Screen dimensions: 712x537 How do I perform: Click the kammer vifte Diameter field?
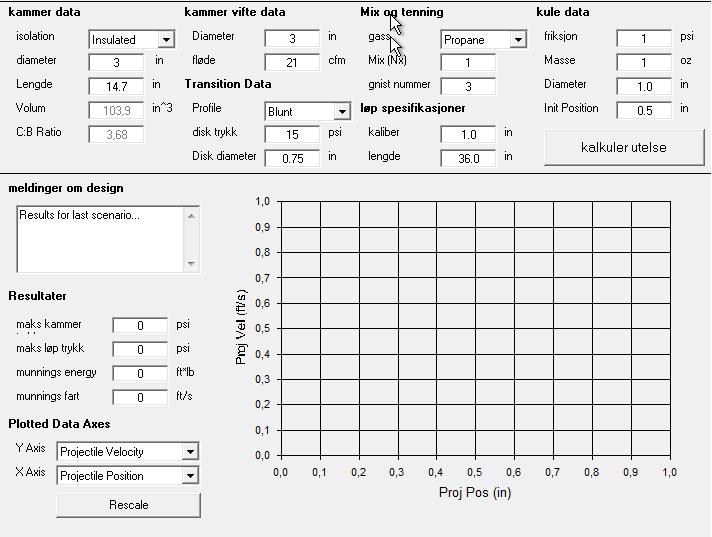point(292,39)
